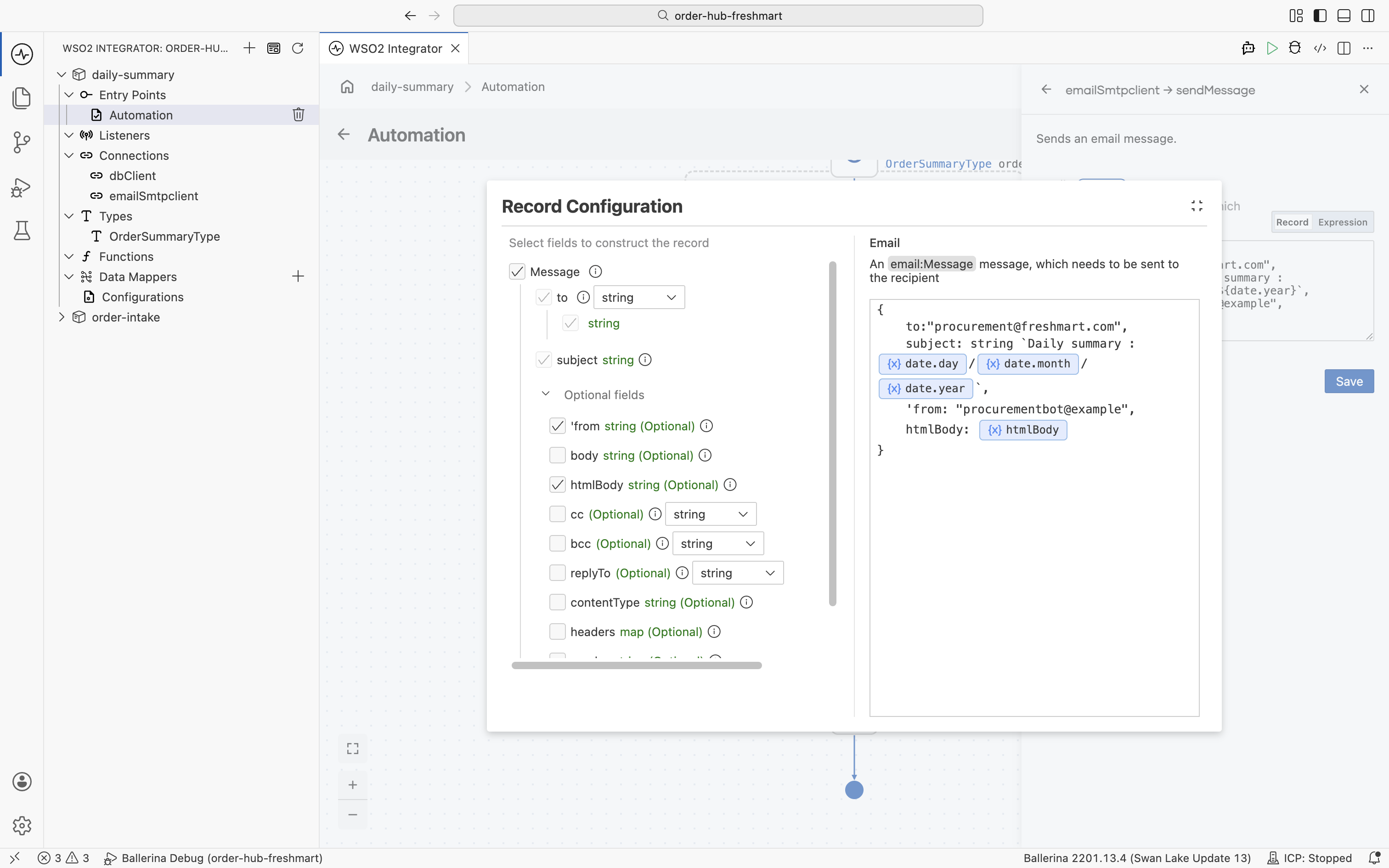Go to home icon in breadcrumb
This screenshot has width=1389, height=868.
[x=347, y=87]
